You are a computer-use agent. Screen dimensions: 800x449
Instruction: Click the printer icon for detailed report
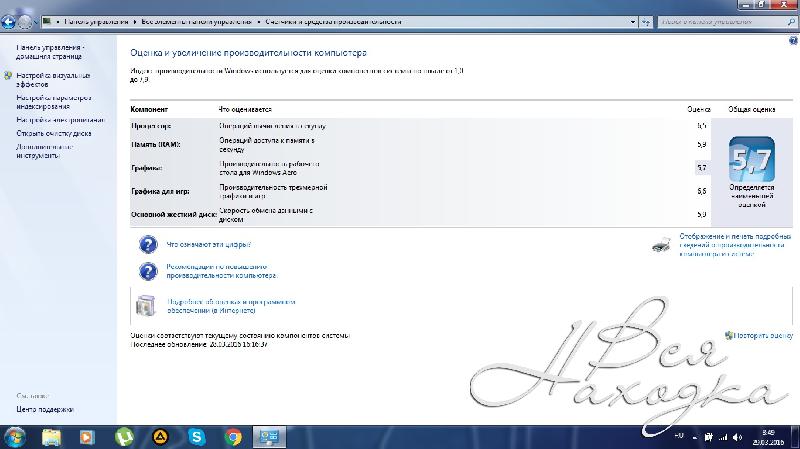tap(661, 243)
